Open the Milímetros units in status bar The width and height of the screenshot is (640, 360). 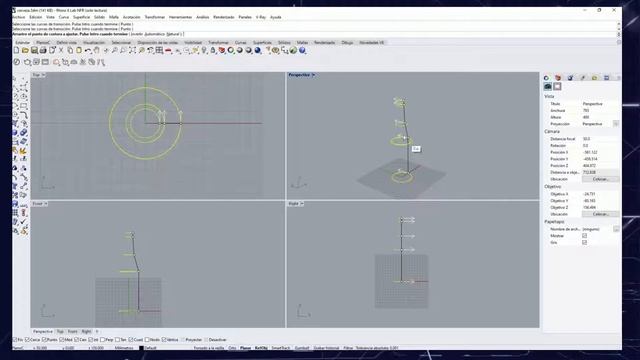tap(124, 348)
